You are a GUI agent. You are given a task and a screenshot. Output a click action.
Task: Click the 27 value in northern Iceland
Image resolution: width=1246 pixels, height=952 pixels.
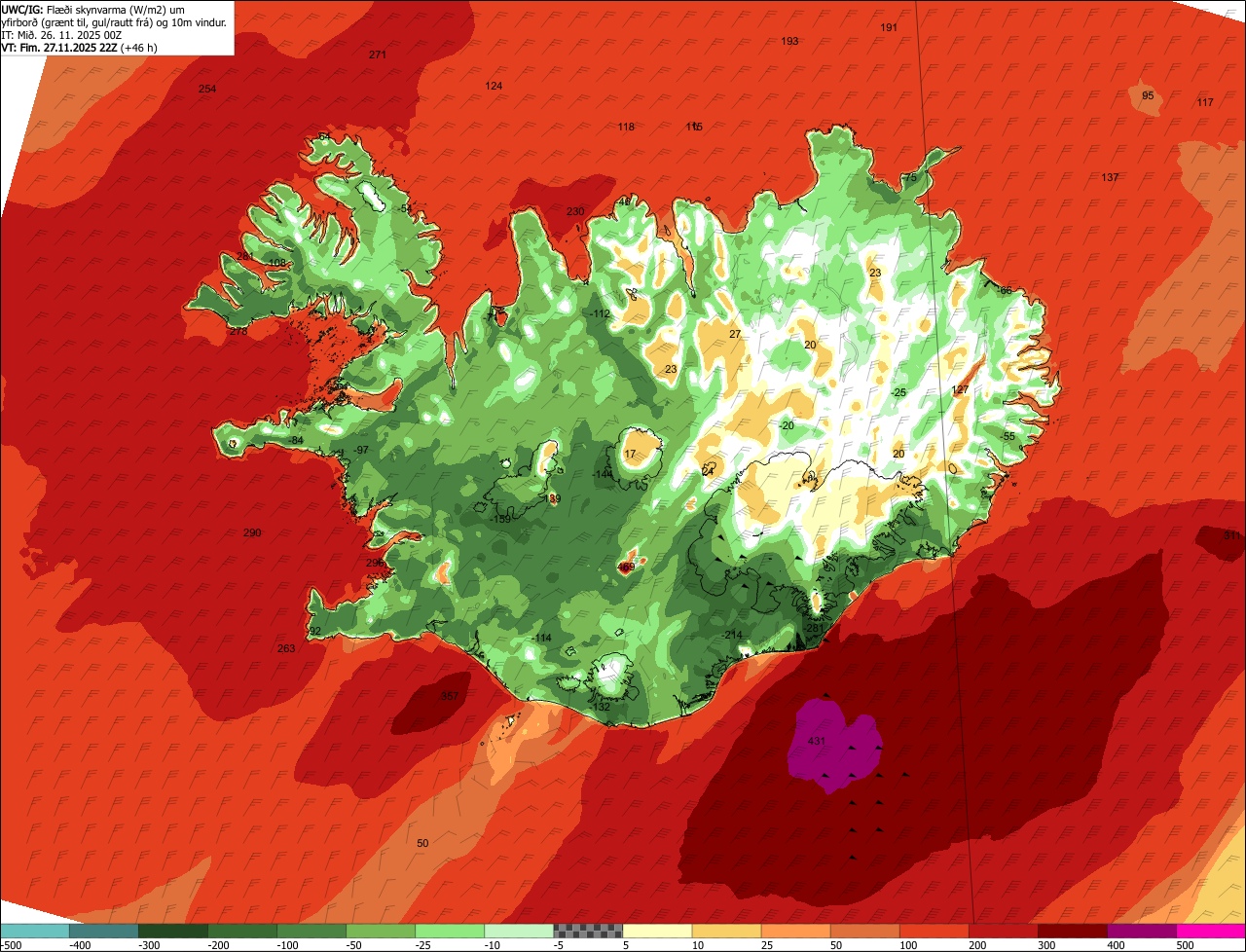[735, 334]
